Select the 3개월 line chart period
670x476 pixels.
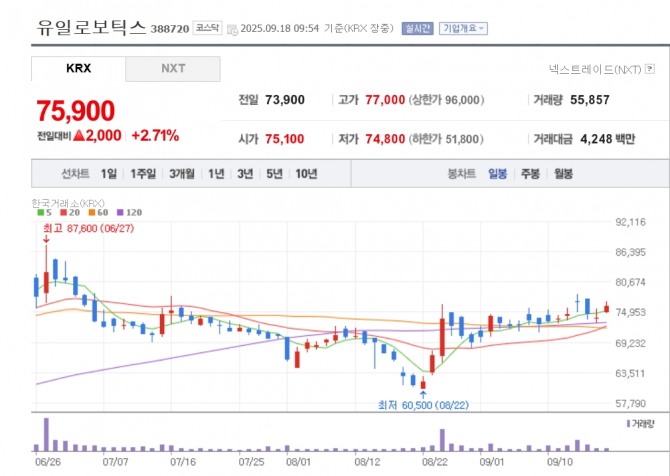182,174
